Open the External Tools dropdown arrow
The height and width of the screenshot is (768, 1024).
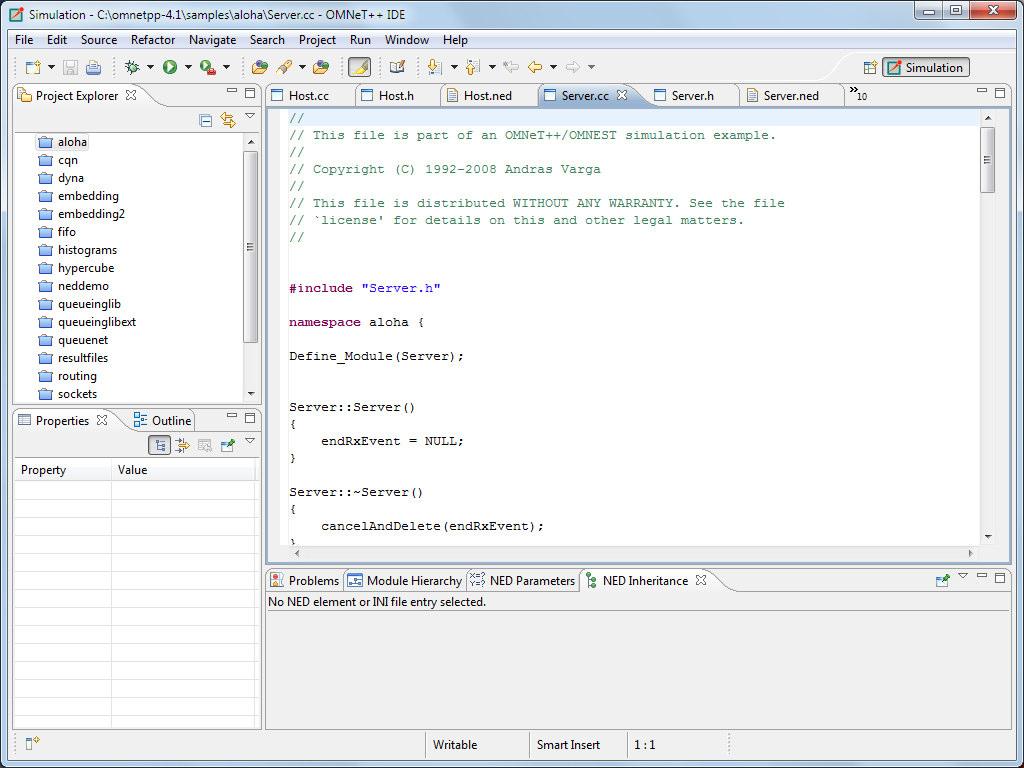227,67
